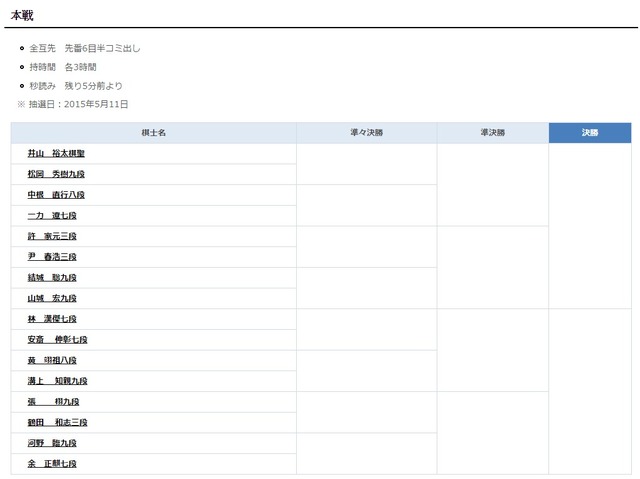Image resolution: width=640 pixels, height=479 pixels.
Task: Open 井山 裕太棋聖 player link
Action: (56, 153)
